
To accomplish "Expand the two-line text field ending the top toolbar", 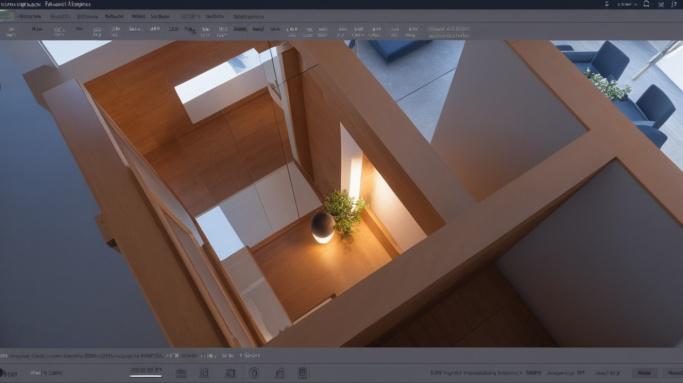I will tap(449, 32).
